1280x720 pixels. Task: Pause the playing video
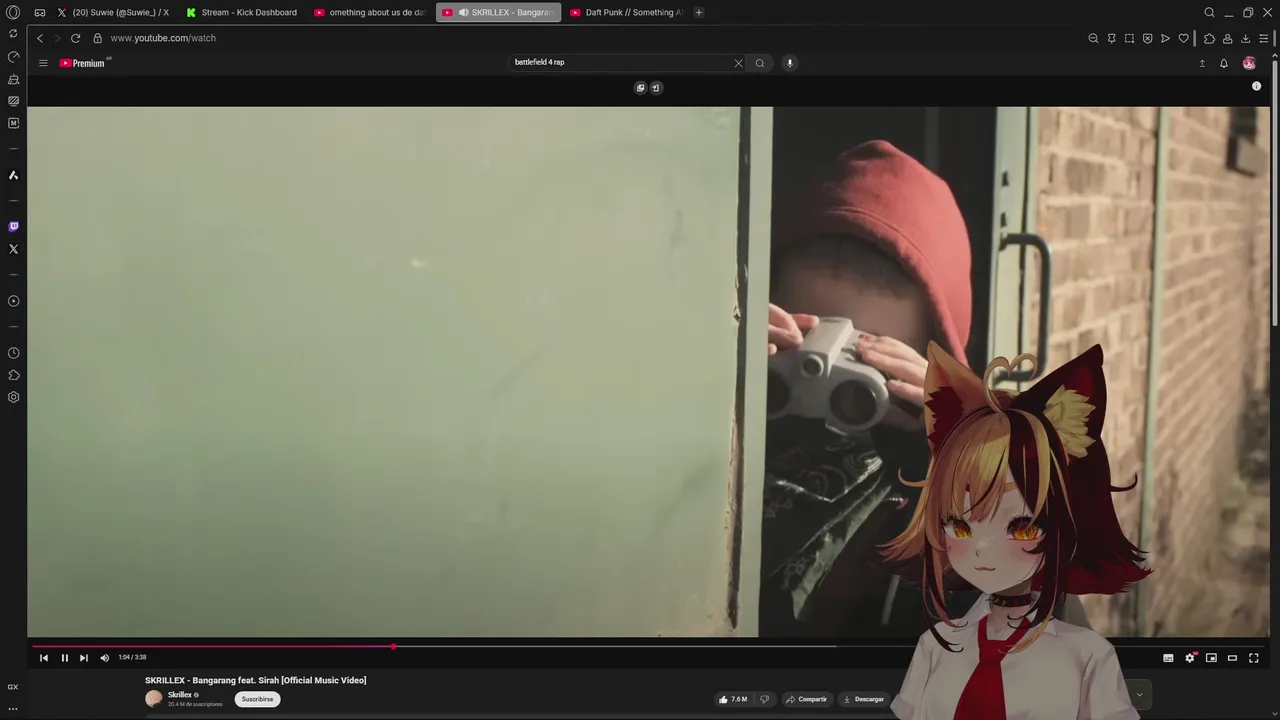pyautogui.click(x=64, y=658)
